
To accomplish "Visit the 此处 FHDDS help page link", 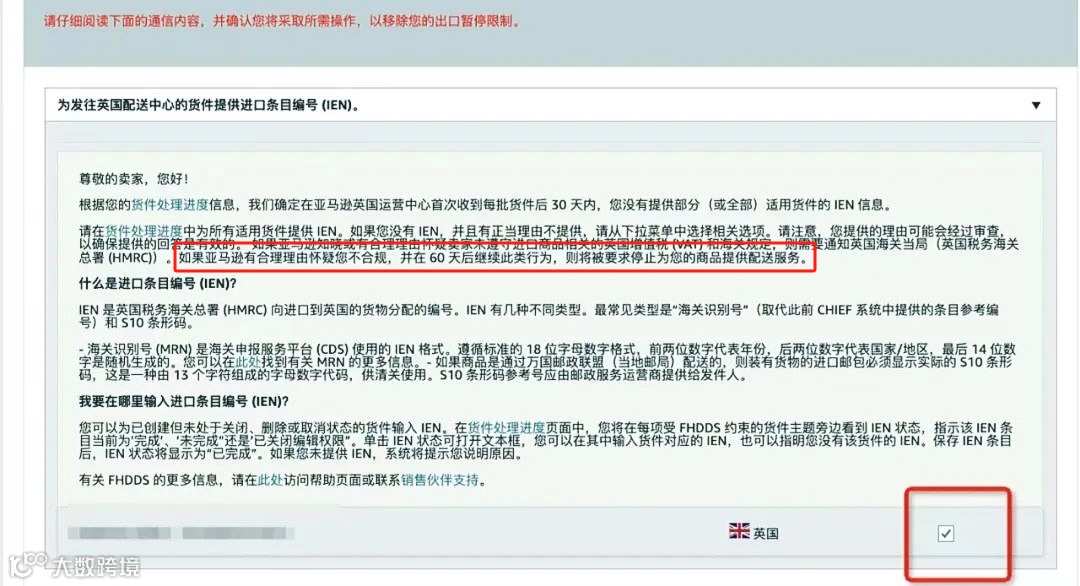I will [270, 480].
